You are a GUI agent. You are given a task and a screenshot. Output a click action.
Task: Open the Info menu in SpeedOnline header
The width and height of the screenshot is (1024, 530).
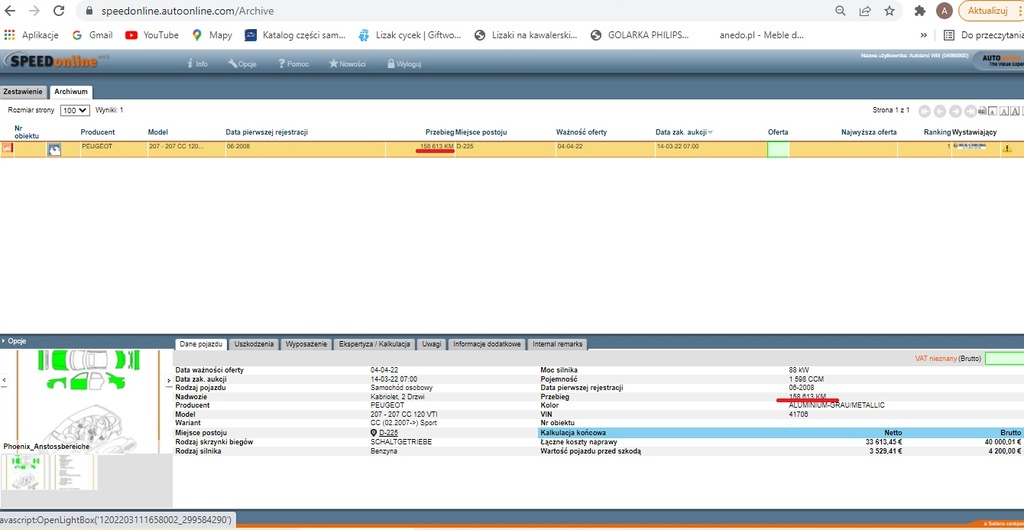click(197, 63)
